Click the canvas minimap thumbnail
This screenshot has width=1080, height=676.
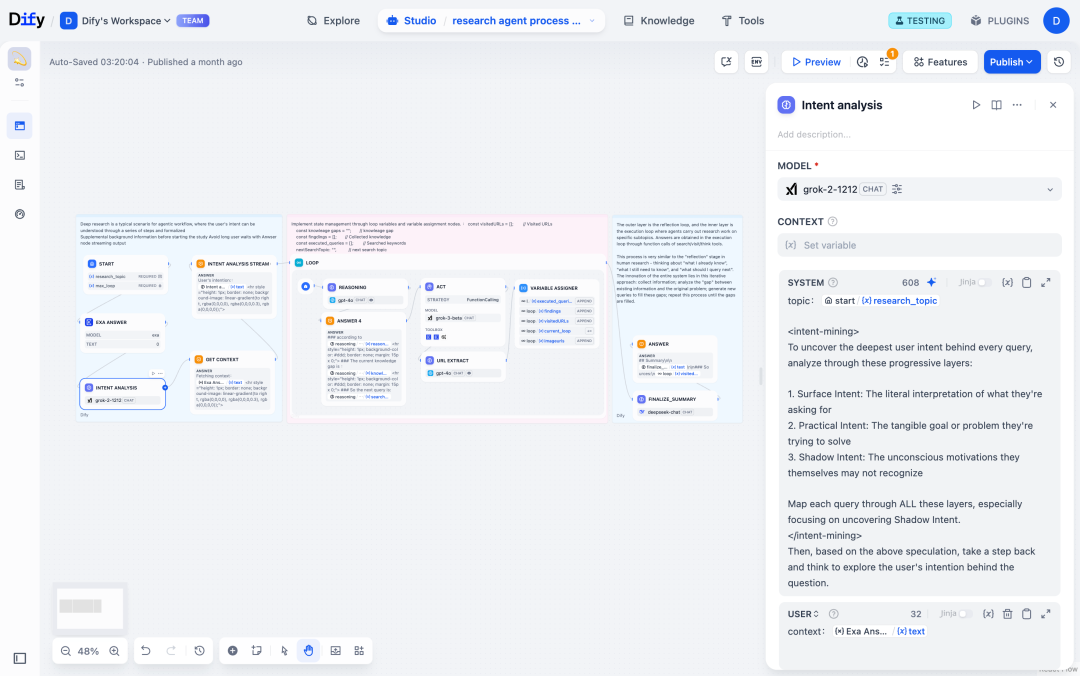point(90,608)
